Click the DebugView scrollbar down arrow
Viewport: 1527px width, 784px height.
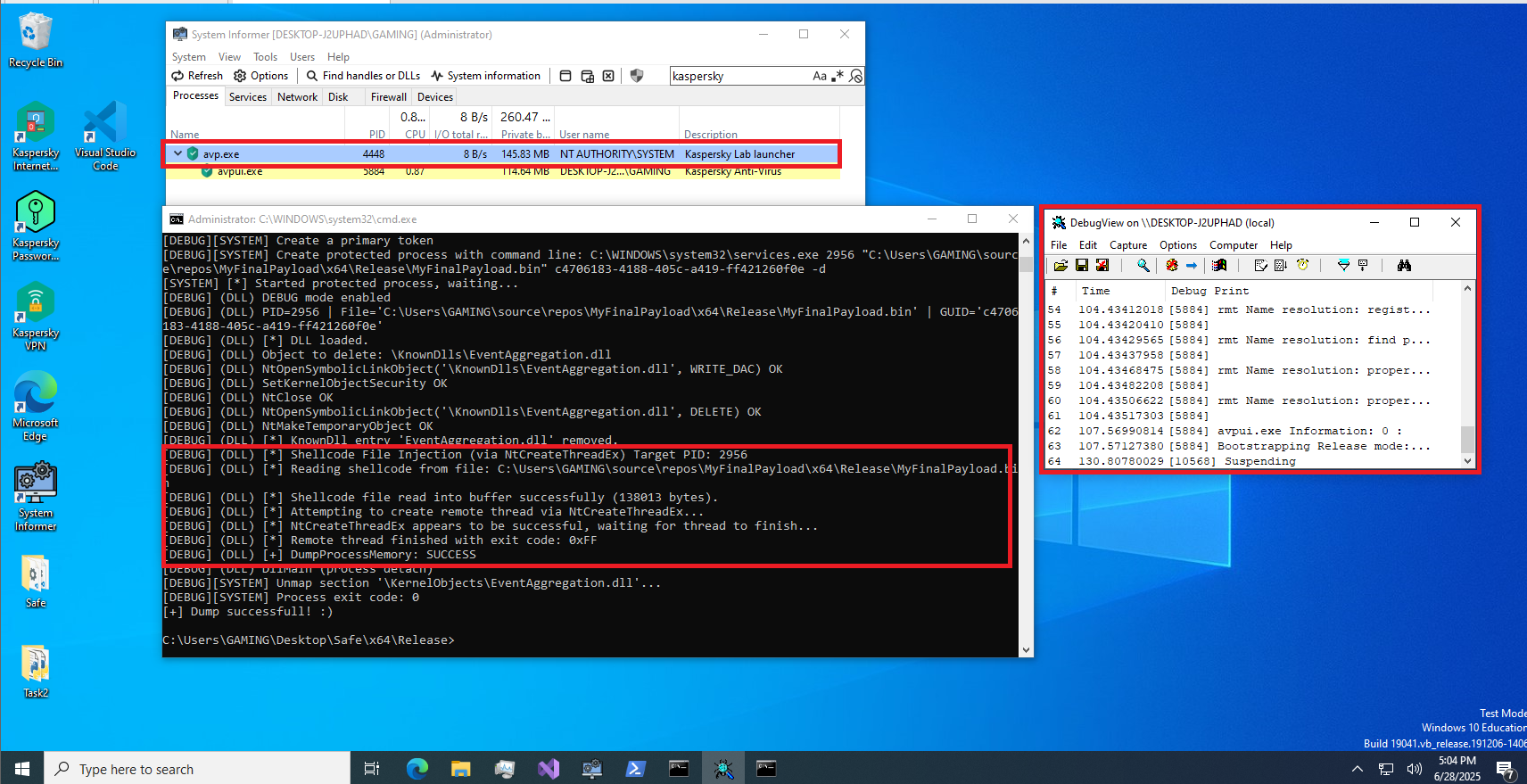pos(1467,461)
